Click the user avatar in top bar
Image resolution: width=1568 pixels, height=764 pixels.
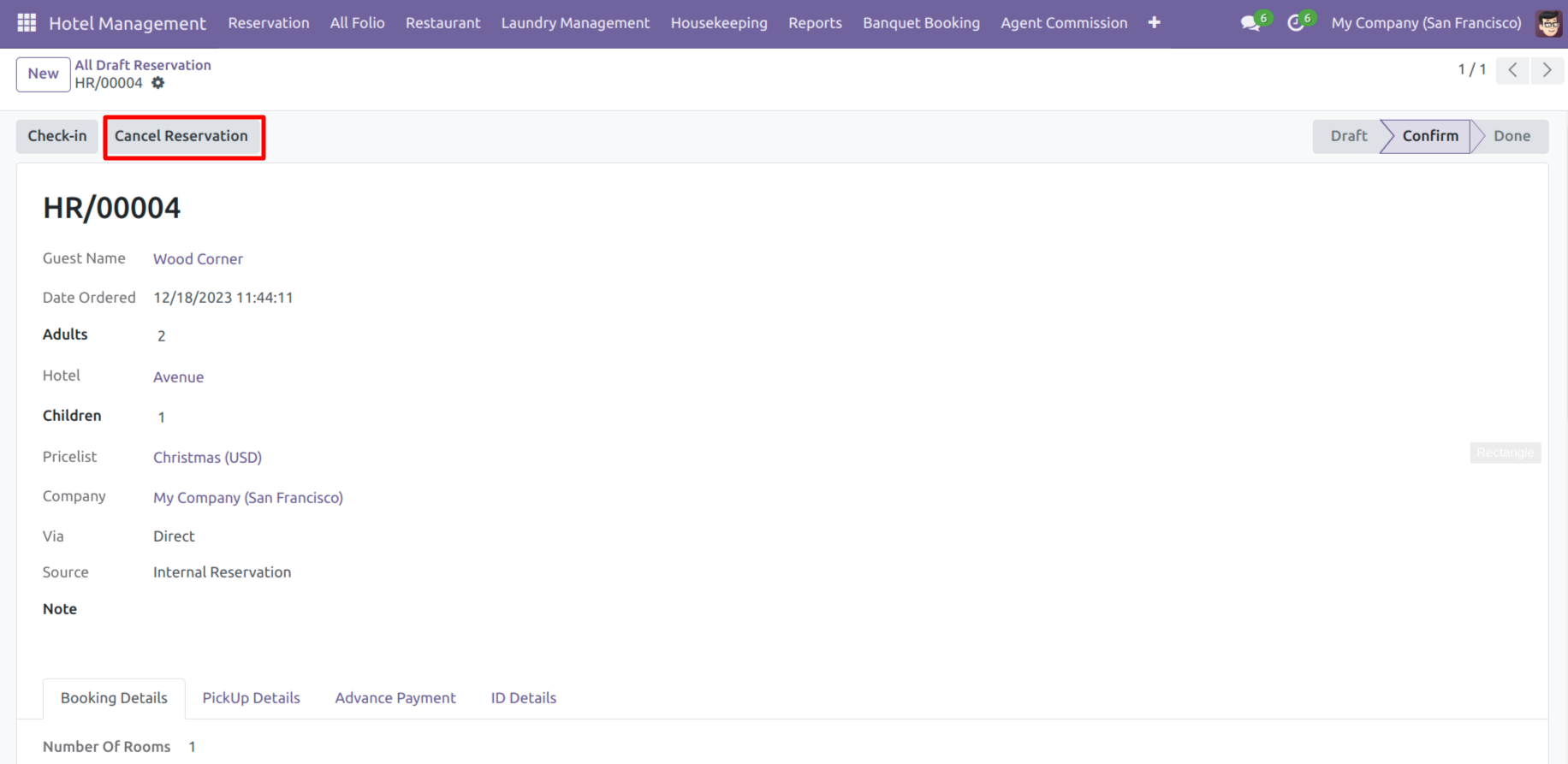coord(1548,23)
